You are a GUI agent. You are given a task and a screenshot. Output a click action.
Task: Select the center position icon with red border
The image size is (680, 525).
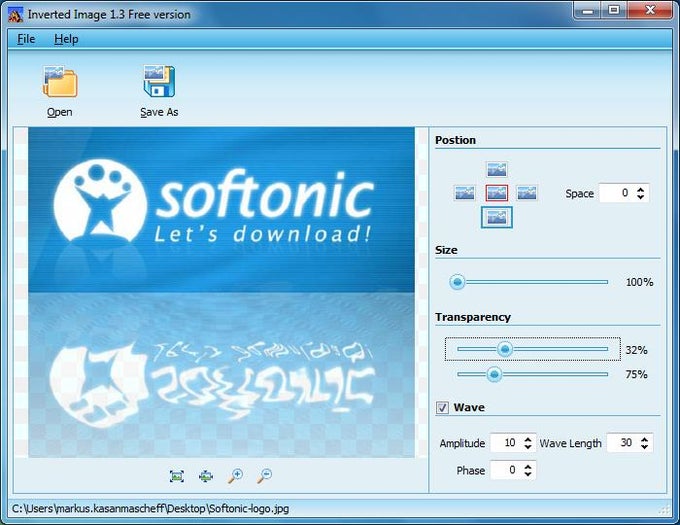click(497, 192)
